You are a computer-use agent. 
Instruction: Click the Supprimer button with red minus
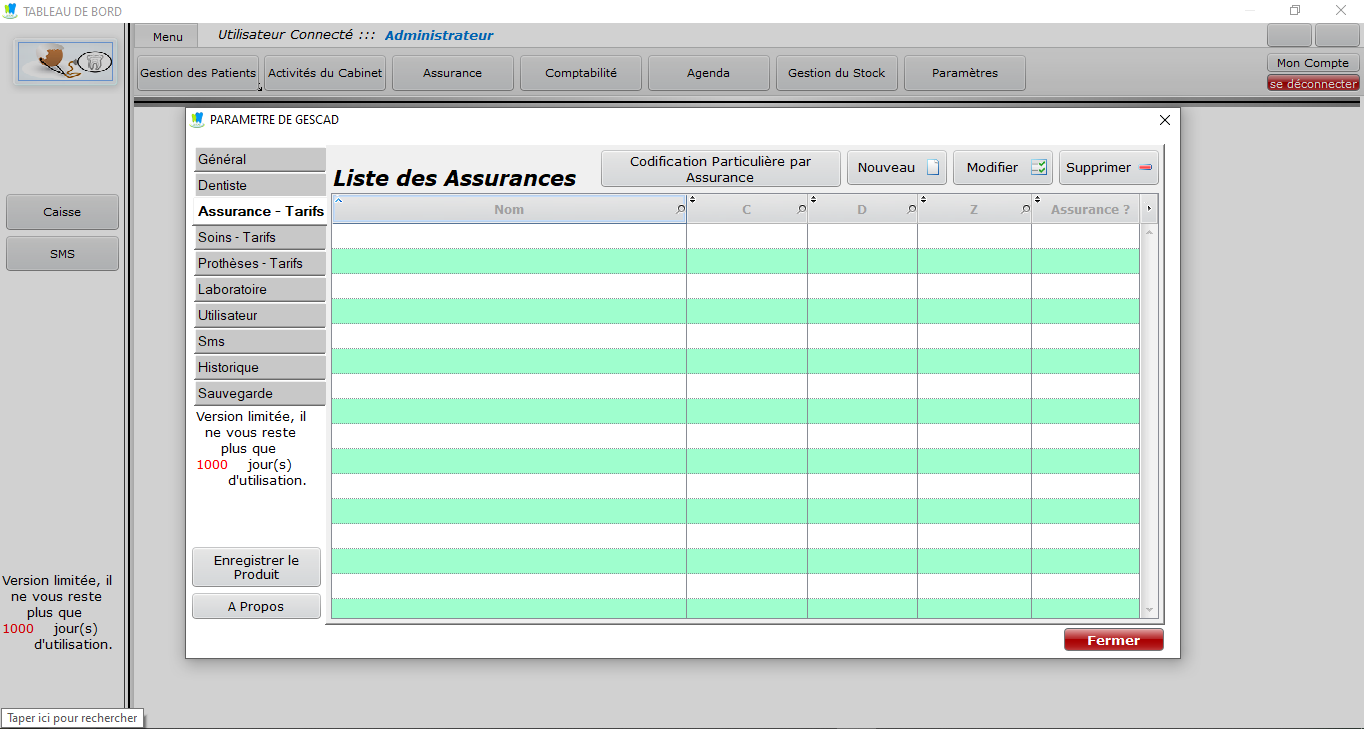(1108, 168)
